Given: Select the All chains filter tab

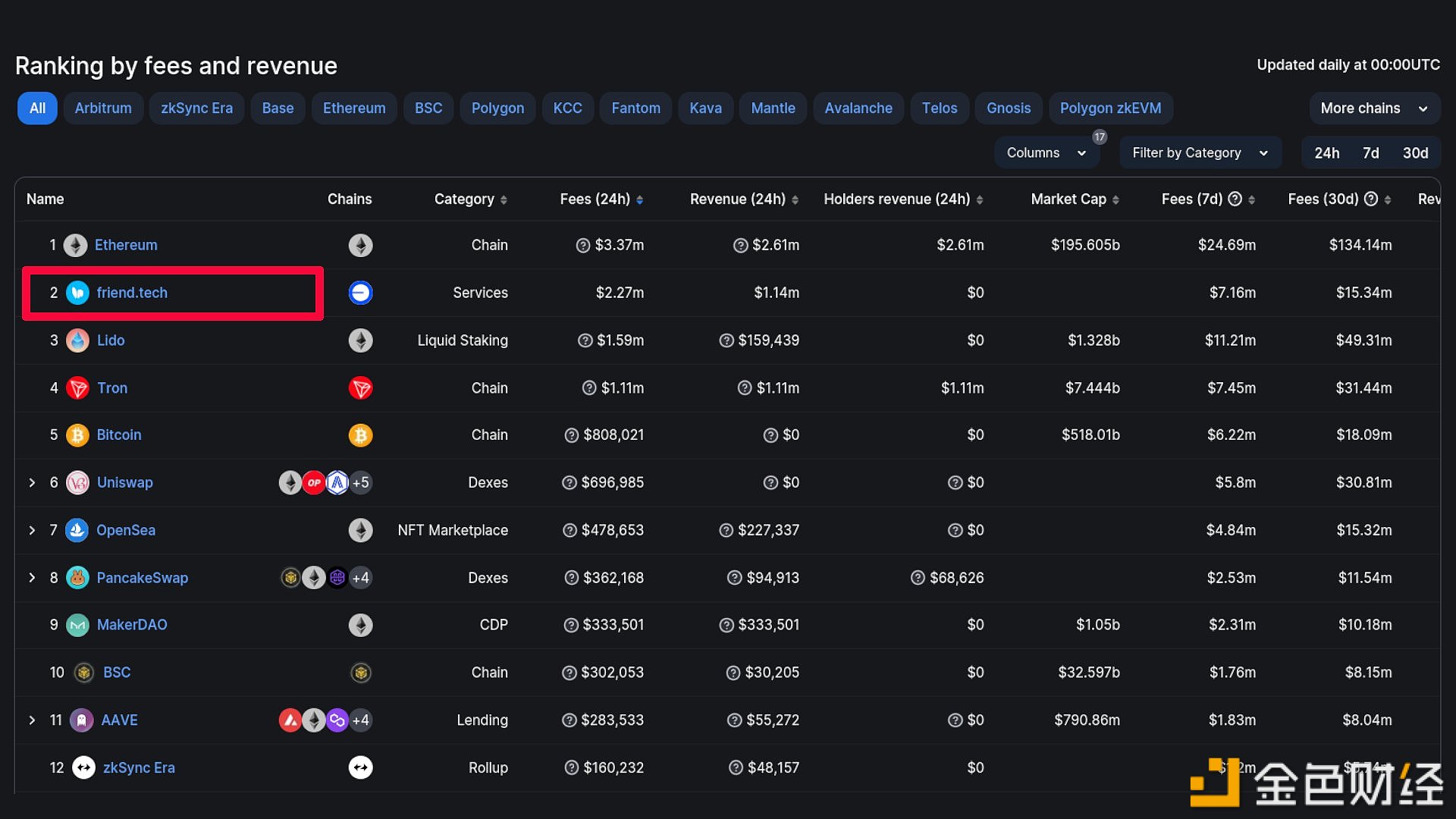Looking at the screenshot, I should click(x=37, y=108).
